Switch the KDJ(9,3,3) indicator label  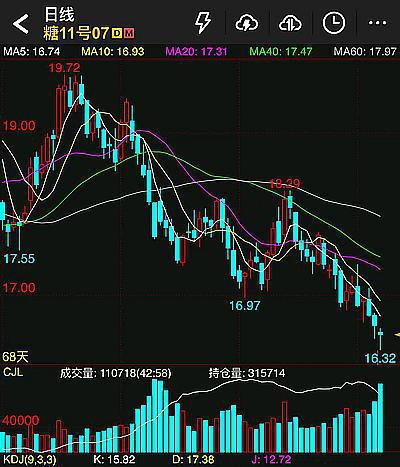[x=30, y=460]
